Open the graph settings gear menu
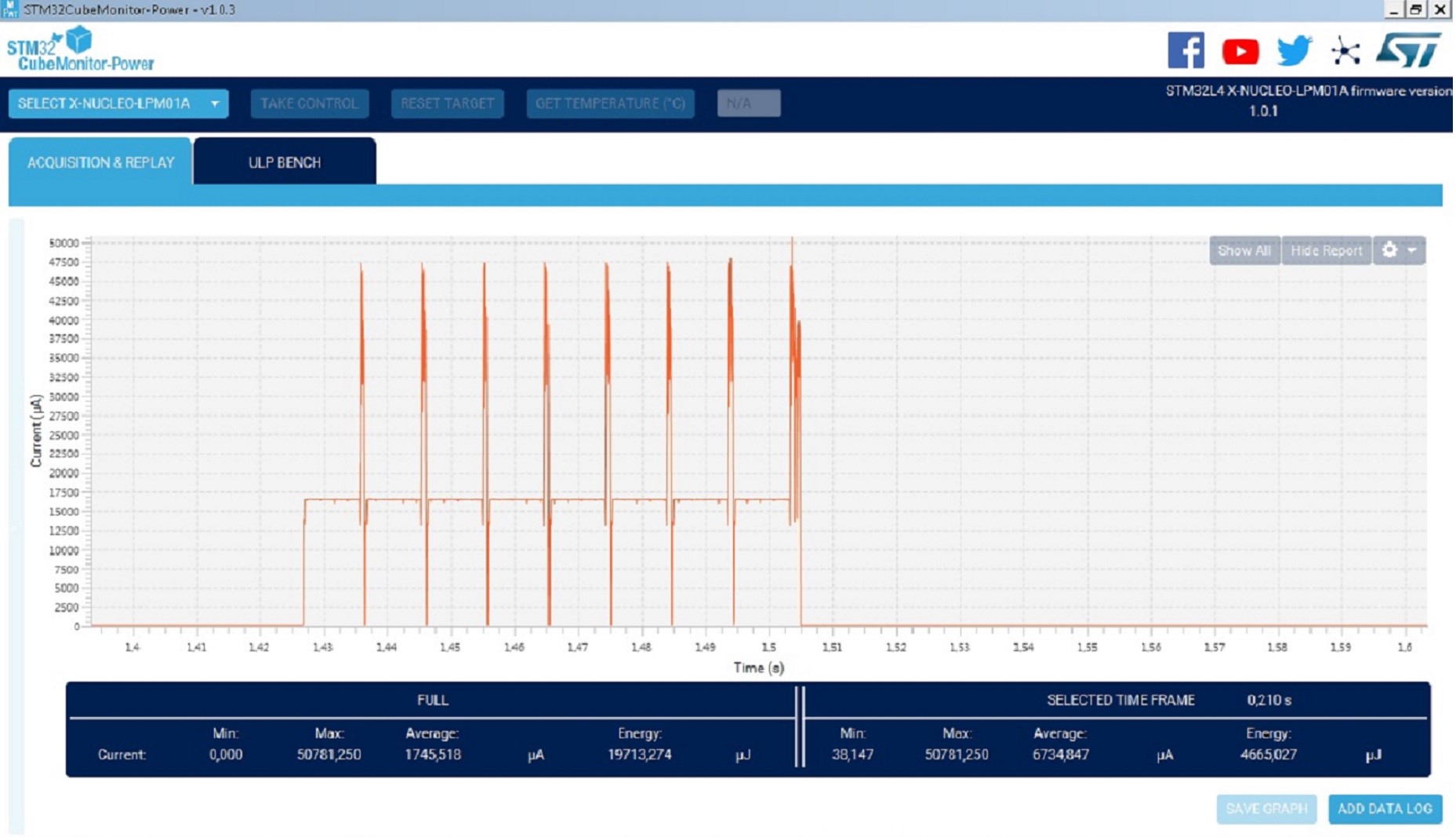1456x837 pixels. [x=1398, y=250]
